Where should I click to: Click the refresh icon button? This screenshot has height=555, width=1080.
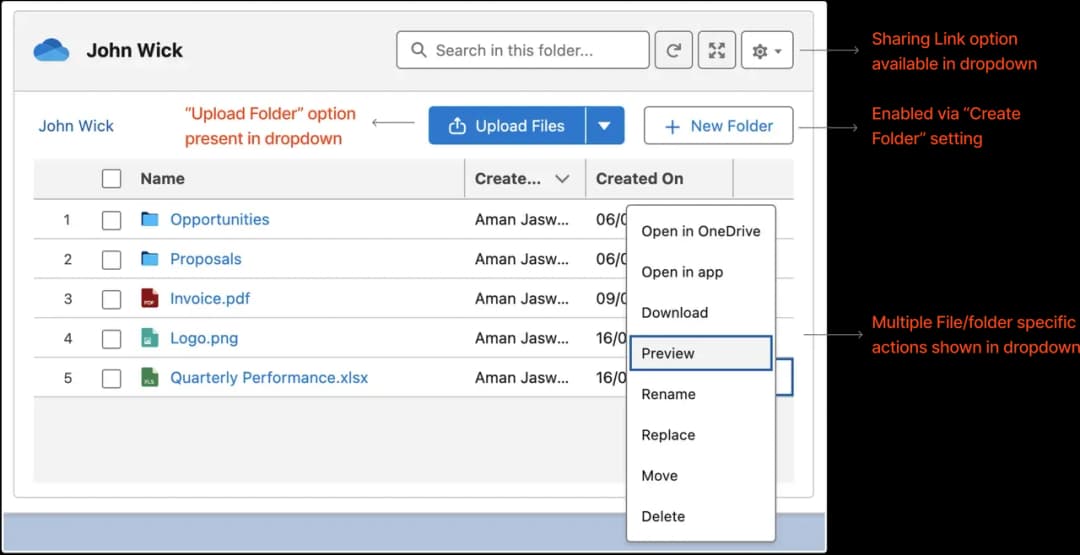(674, 50)
